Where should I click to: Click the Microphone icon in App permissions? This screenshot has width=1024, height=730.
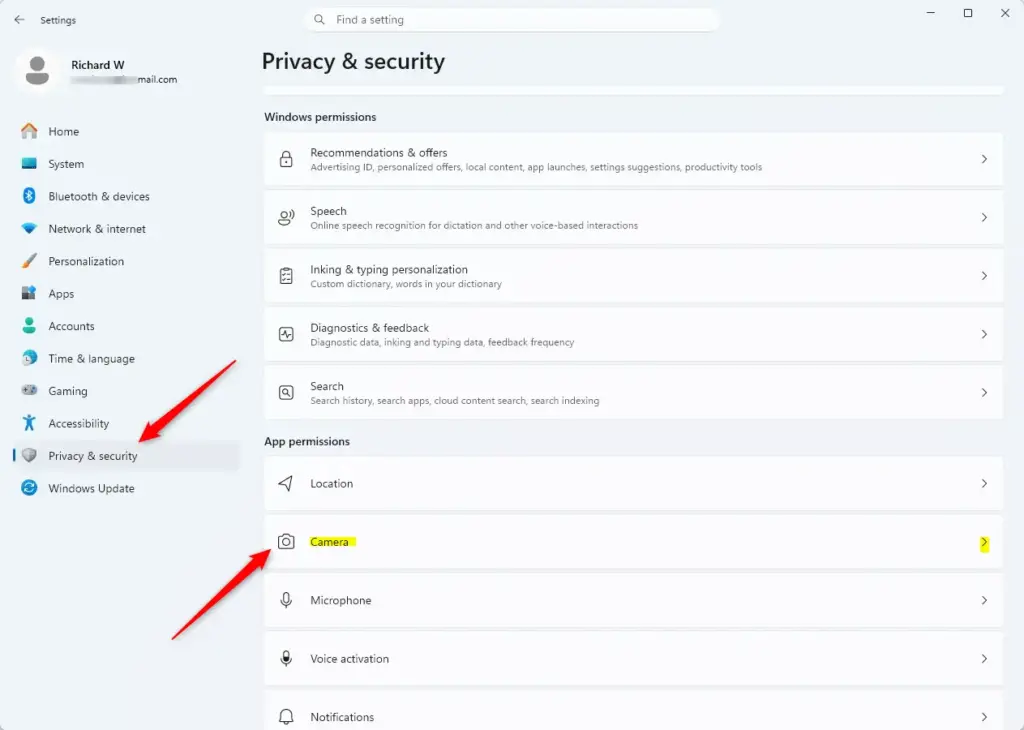click(286, 600)
